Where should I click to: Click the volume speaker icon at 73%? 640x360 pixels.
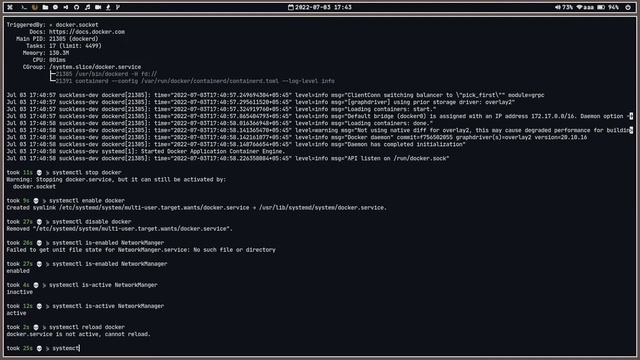pyautogui.click(x=558, y=7)
